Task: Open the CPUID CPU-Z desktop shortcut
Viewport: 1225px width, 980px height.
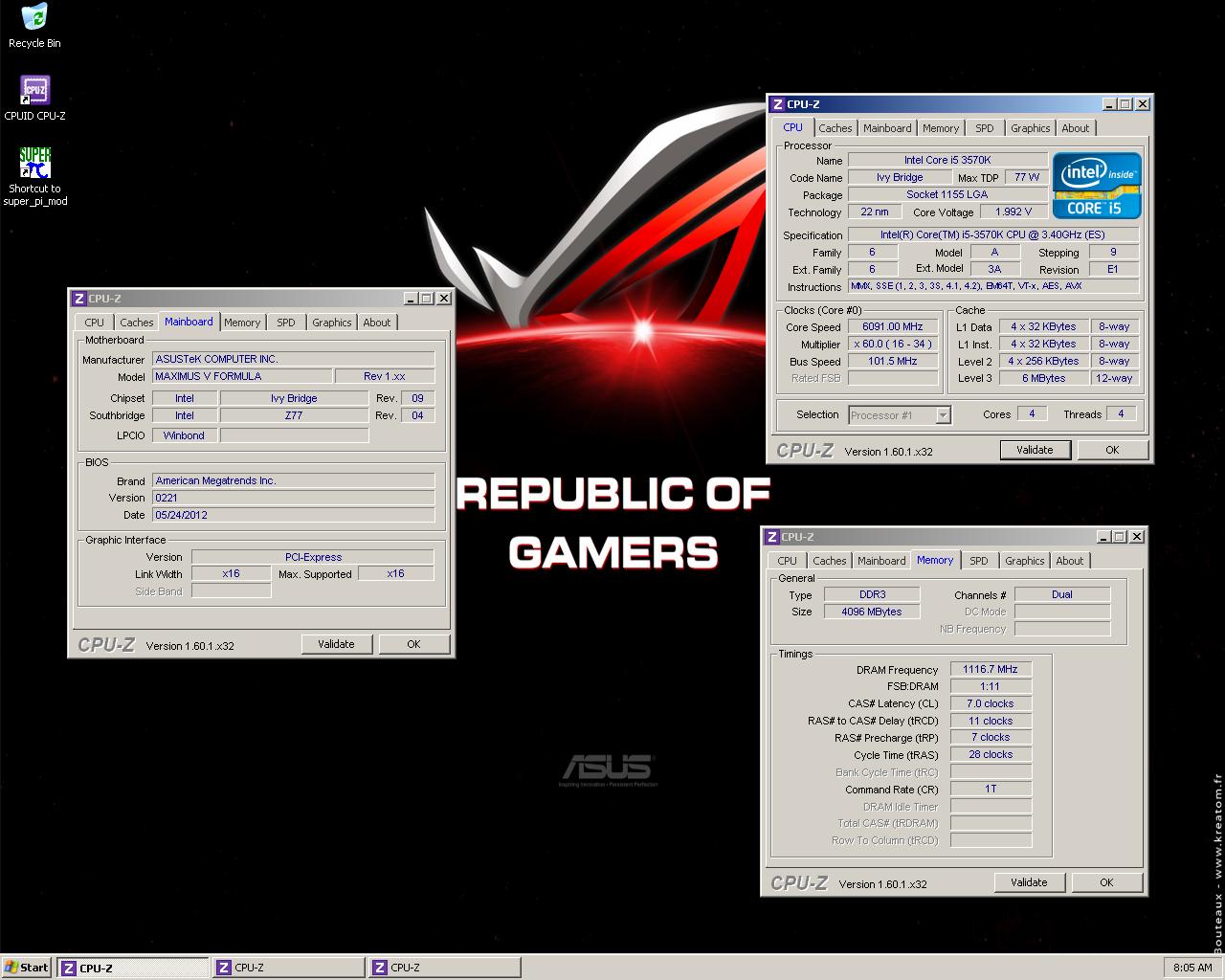Action: (x=34, y=99)
